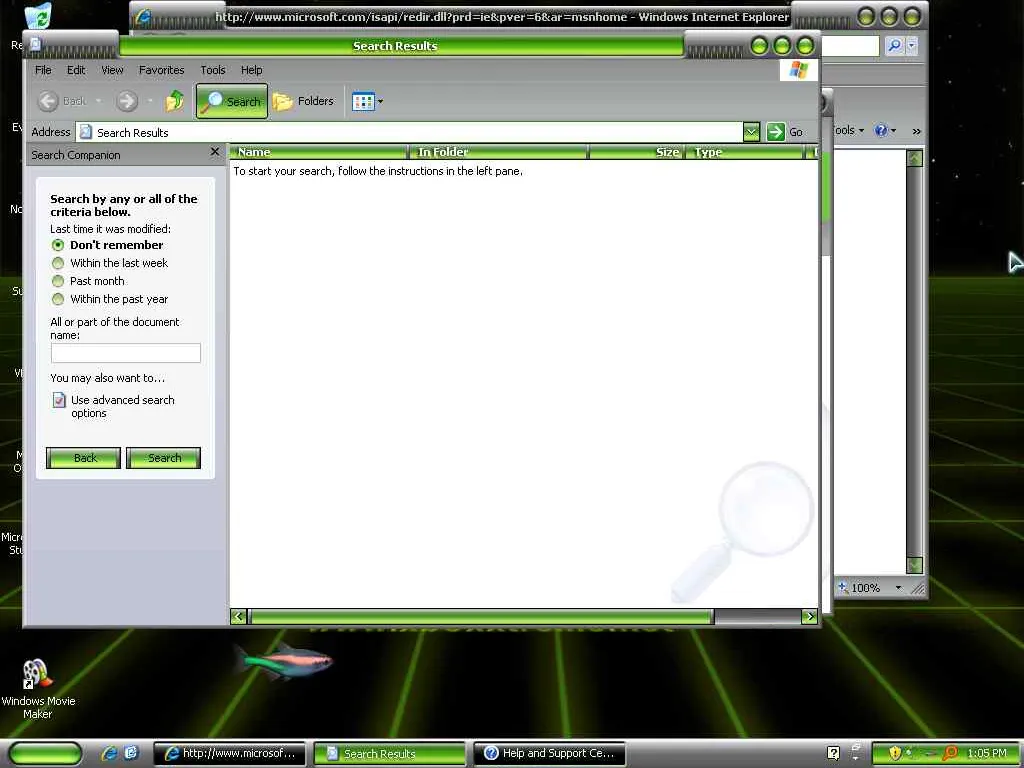Open the Views icon menu
The height and width of the screenshot is (768, 1024).
(x=363, y=101)
